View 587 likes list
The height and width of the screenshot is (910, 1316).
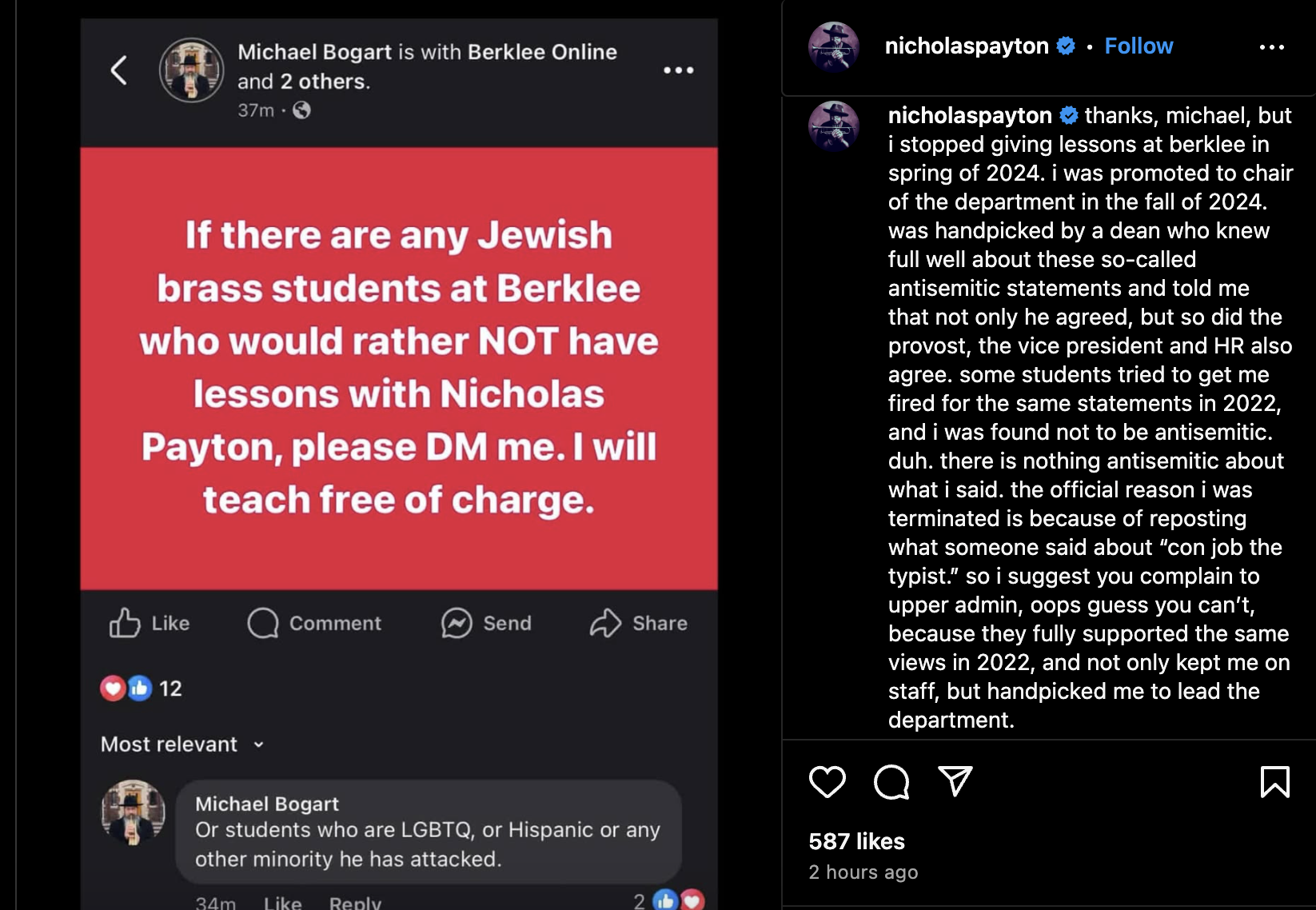point(856,841)
